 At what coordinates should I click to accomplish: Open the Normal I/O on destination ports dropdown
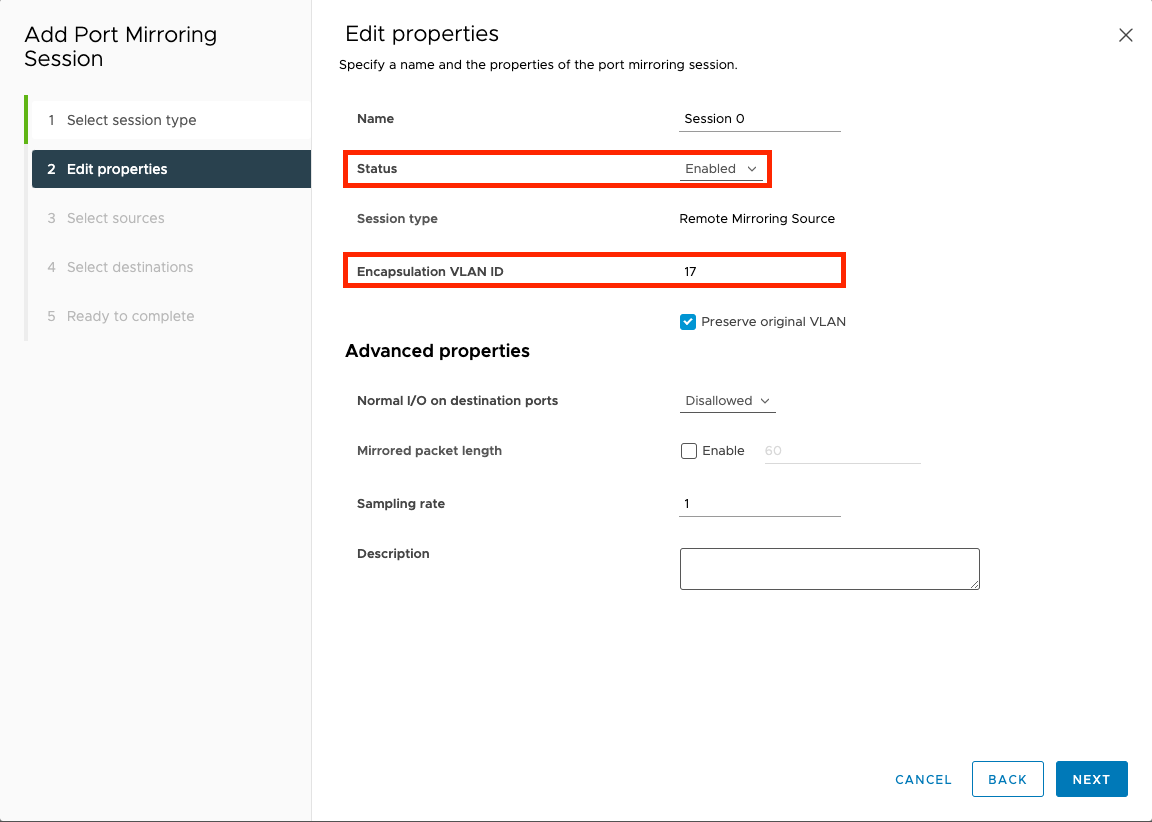[727, 400]
